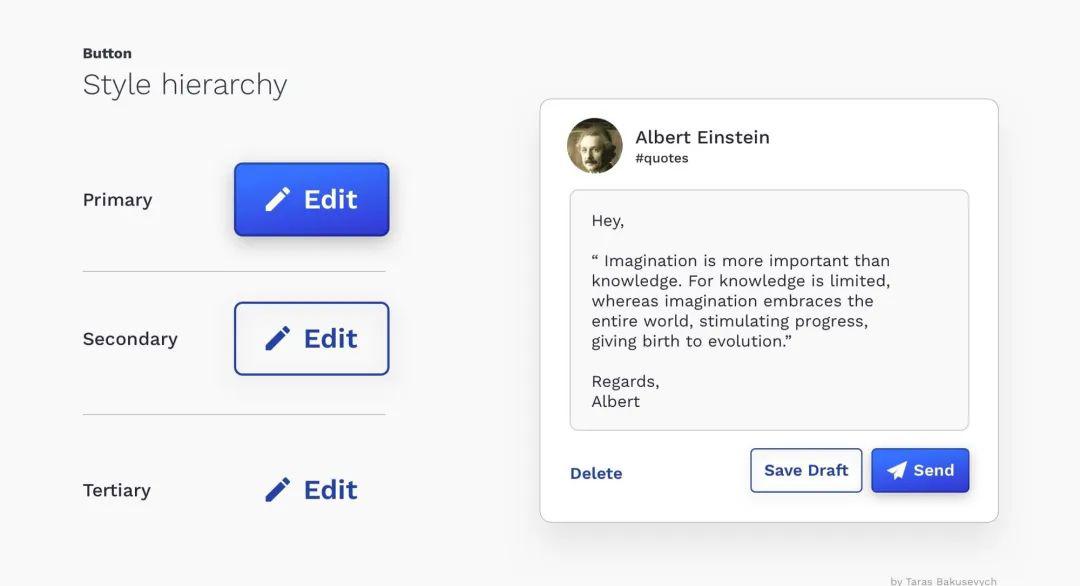The image size is (1080, 586).
Task: Send the message with the Send button
Action: coord(920,470)
